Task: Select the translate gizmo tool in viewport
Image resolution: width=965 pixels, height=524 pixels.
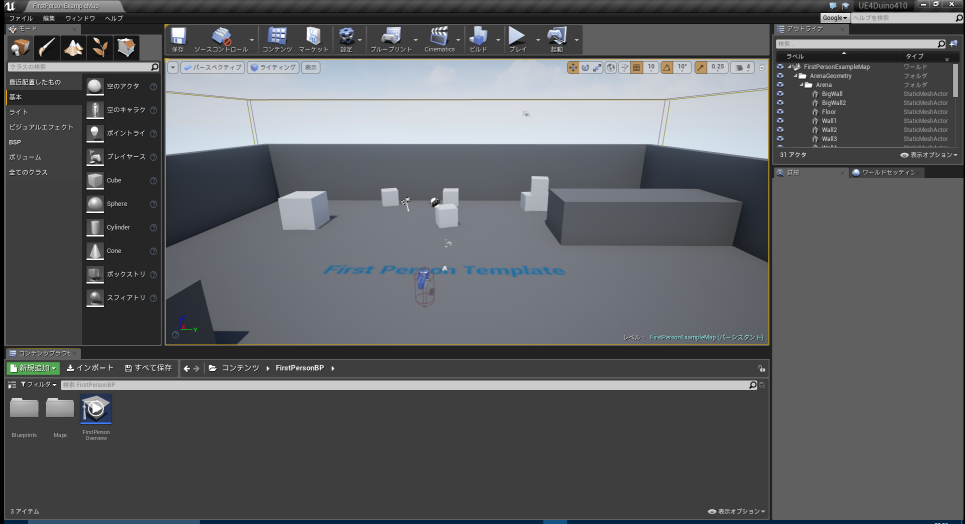Action: click(573, 68)
